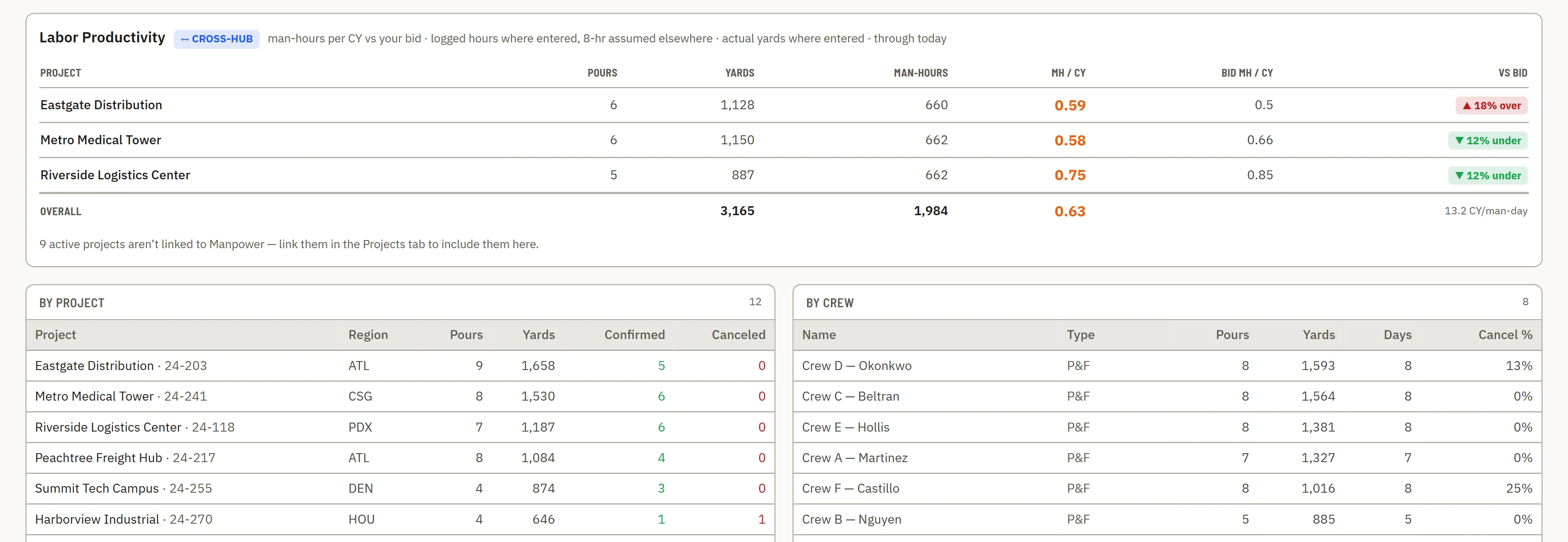Sort By Project table by Region
The image size is (1568, 542).
pyautogui.click(x=368, y=335)
